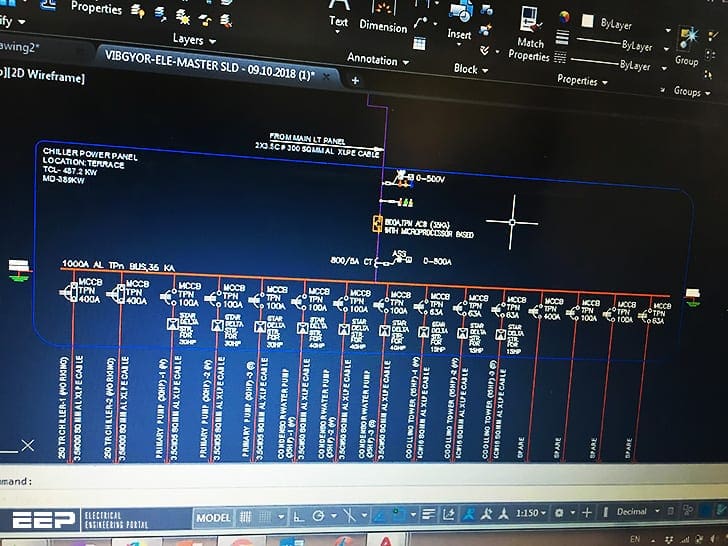
Task: Click the Object Color wheel icon
Action: pos(564,17)
